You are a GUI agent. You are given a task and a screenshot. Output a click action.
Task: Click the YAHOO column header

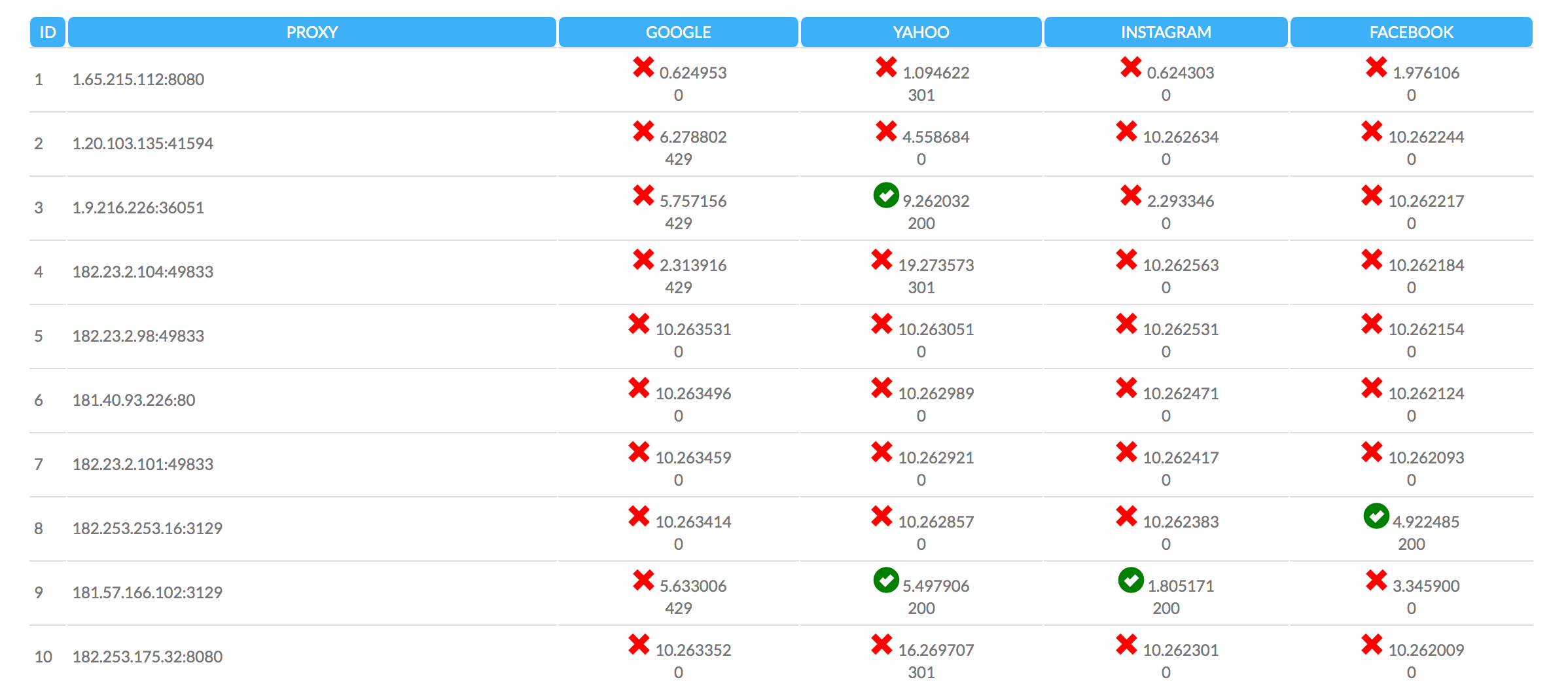click(x=921, y=32)
